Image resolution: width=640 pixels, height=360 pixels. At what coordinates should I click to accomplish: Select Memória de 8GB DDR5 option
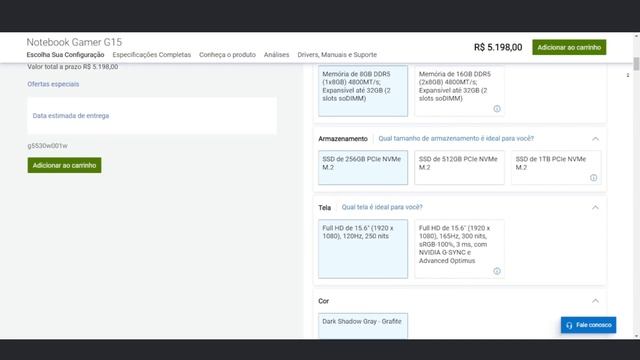pos(363,91)
